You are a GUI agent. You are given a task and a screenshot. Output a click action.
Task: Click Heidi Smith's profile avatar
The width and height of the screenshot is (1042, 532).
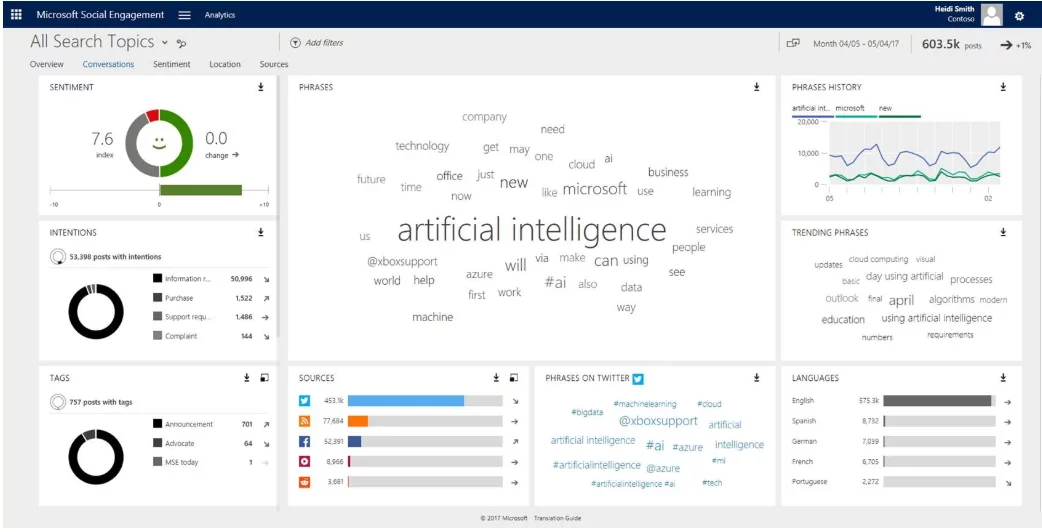click(x=992, y=15)
